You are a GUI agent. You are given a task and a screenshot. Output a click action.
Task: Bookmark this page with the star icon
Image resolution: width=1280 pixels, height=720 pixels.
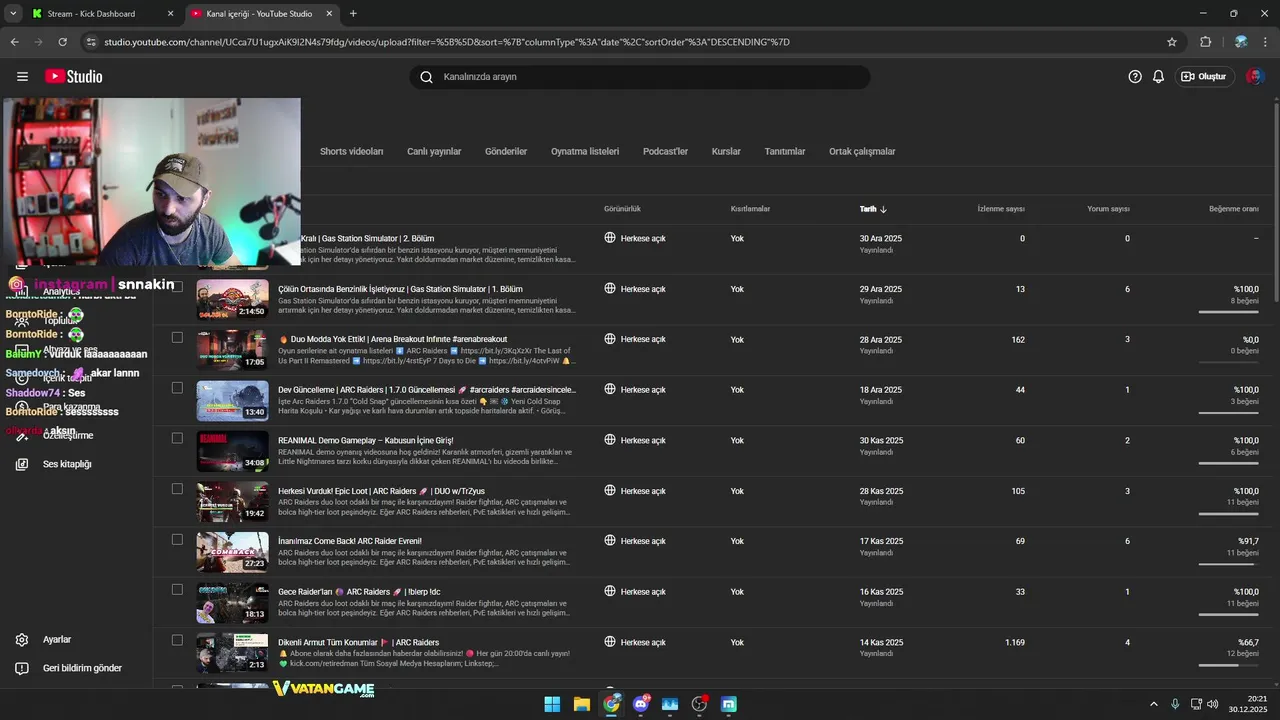click(1172, 42)
